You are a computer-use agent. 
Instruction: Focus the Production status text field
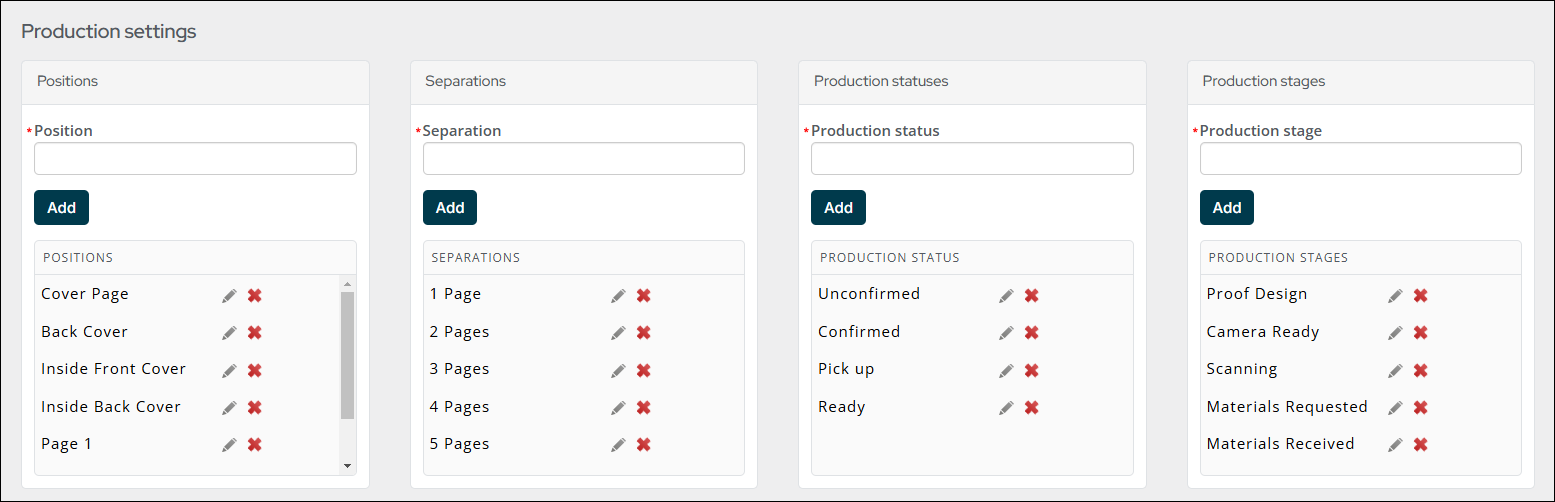(x=972, y=158)
